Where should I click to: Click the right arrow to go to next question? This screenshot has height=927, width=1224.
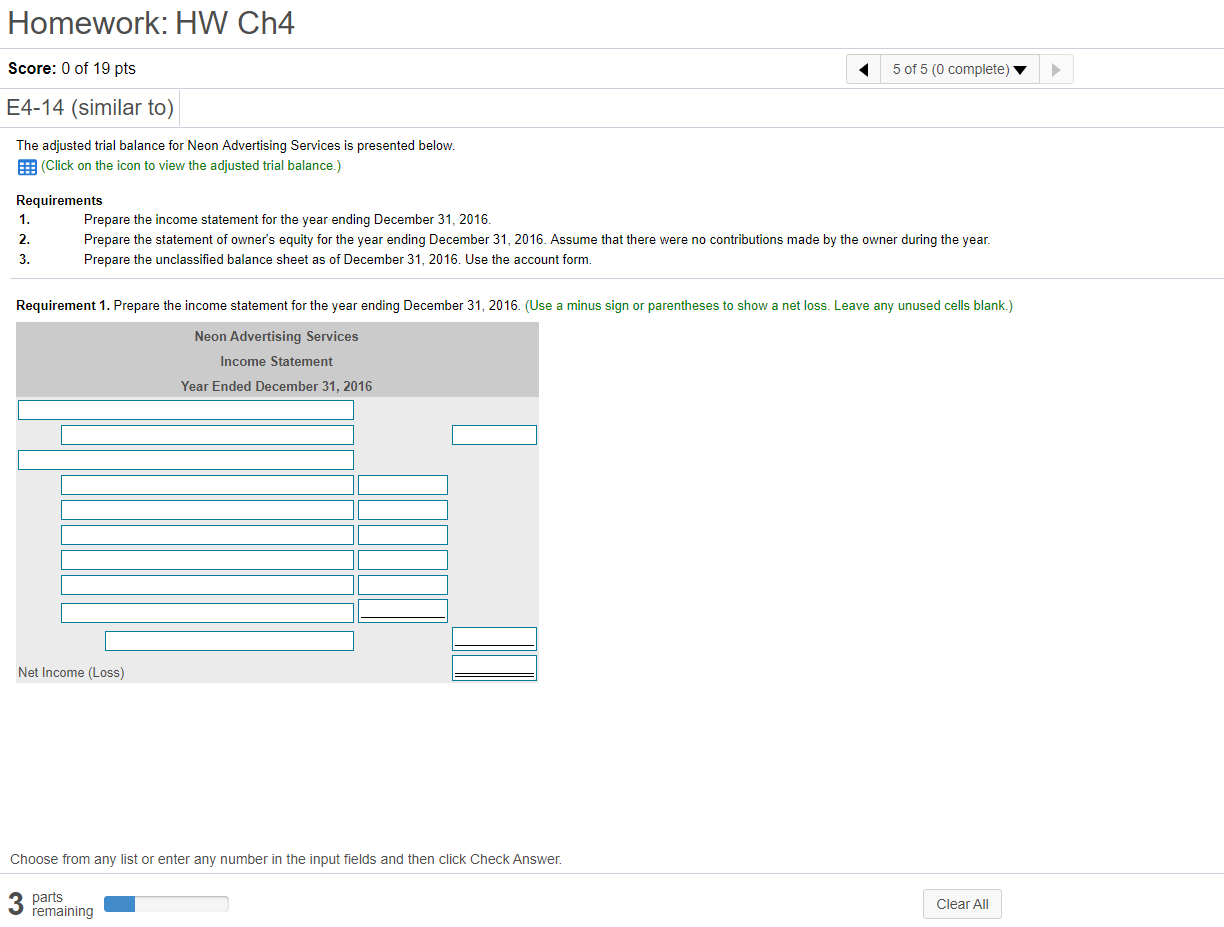point(1055,69)
